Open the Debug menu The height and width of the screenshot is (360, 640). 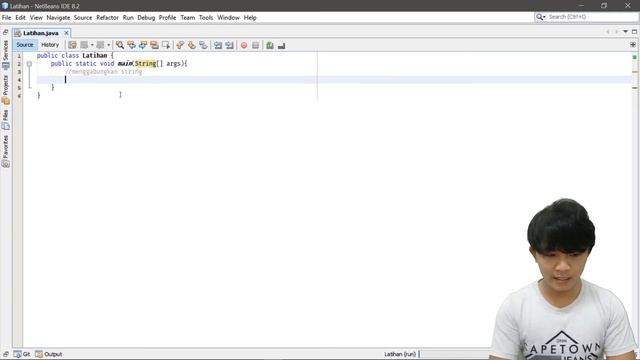click(x=146, y=18)
